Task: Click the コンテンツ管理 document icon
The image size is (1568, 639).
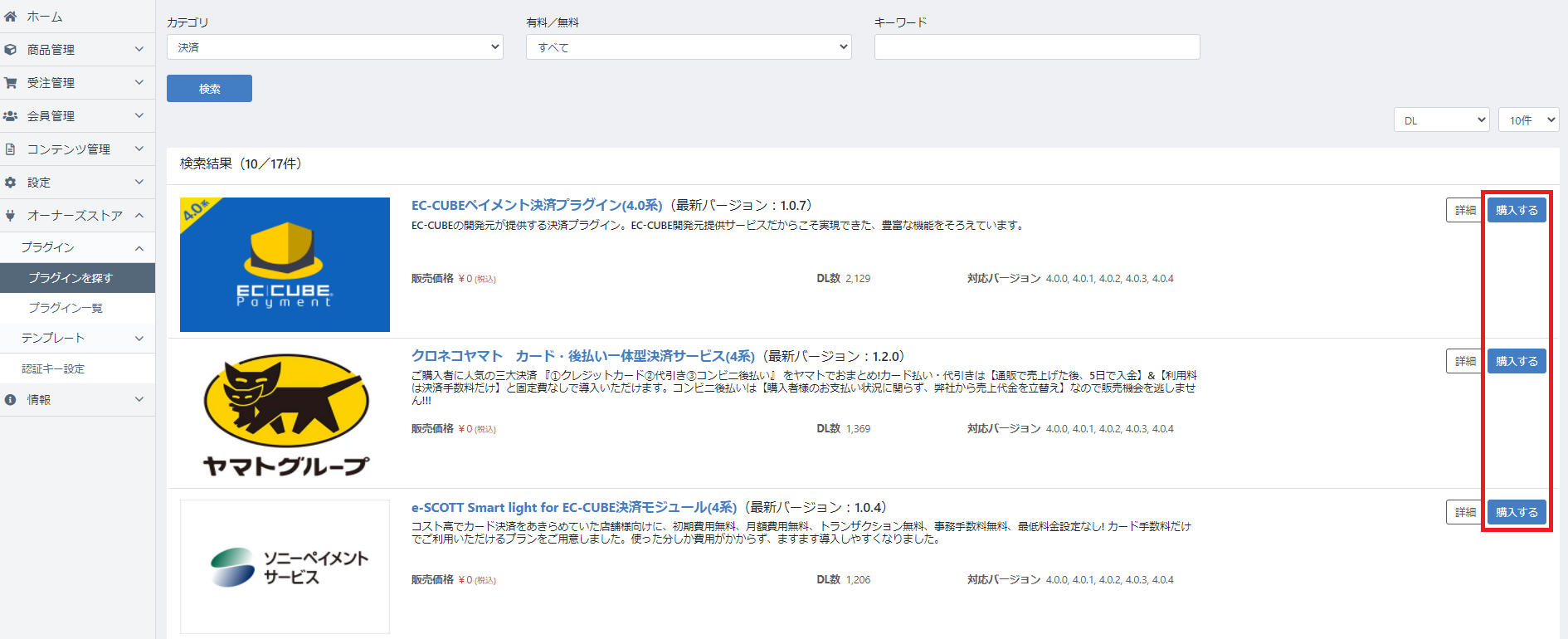Action: 11,149
